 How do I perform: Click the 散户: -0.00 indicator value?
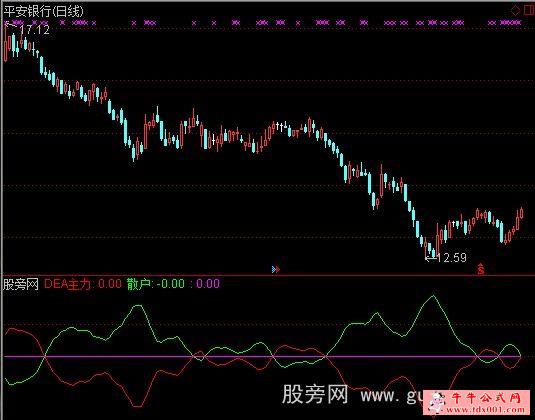tap(156, 284)
